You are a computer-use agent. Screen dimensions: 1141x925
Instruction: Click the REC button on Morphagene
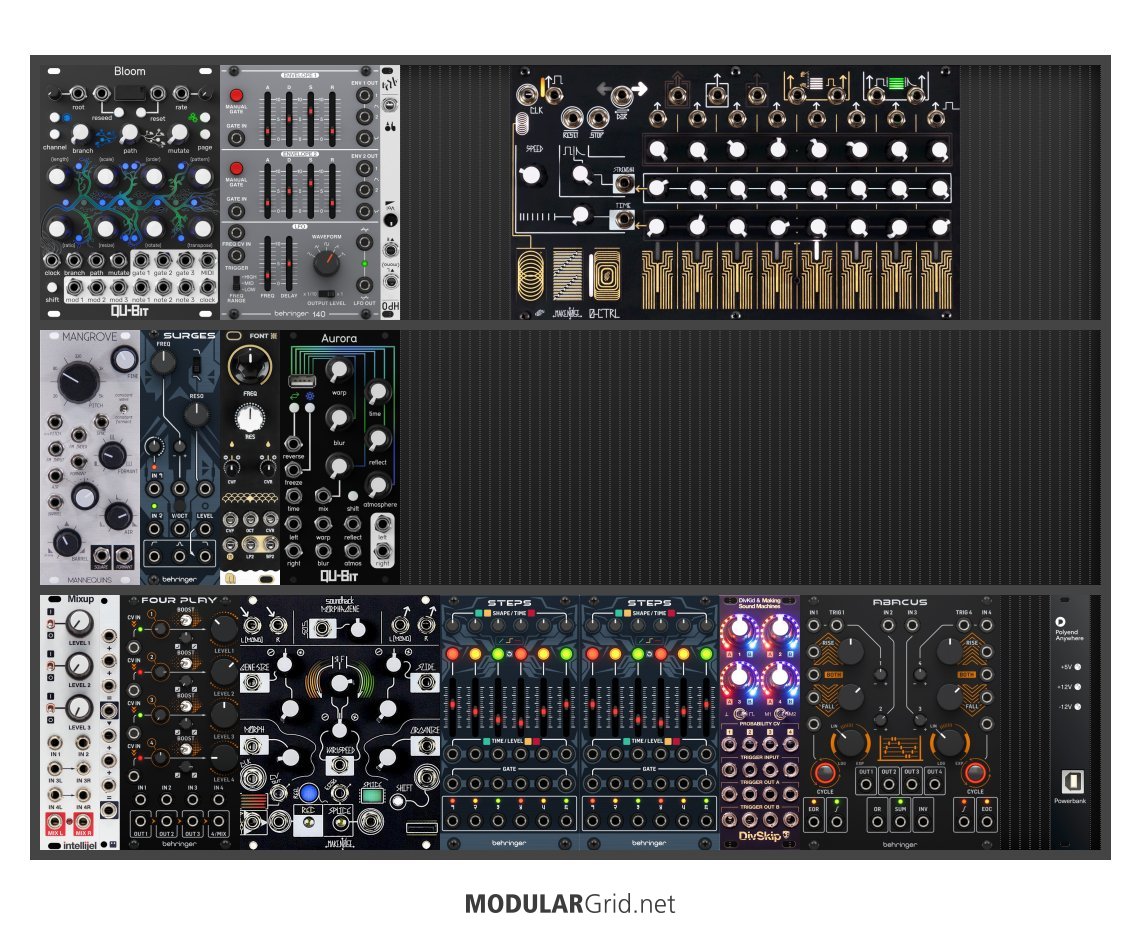point(309,824)
